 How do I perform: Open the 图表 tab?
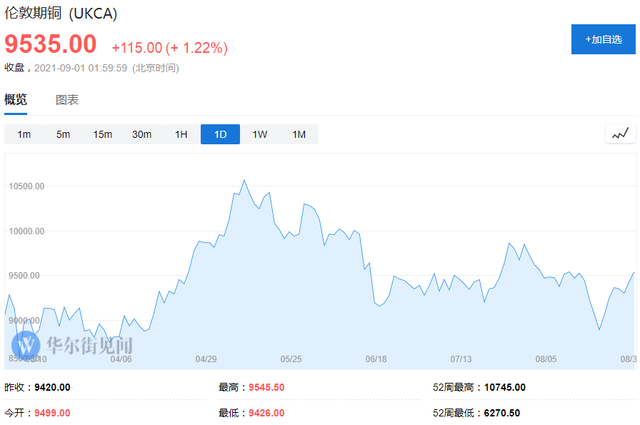(67, 100)
